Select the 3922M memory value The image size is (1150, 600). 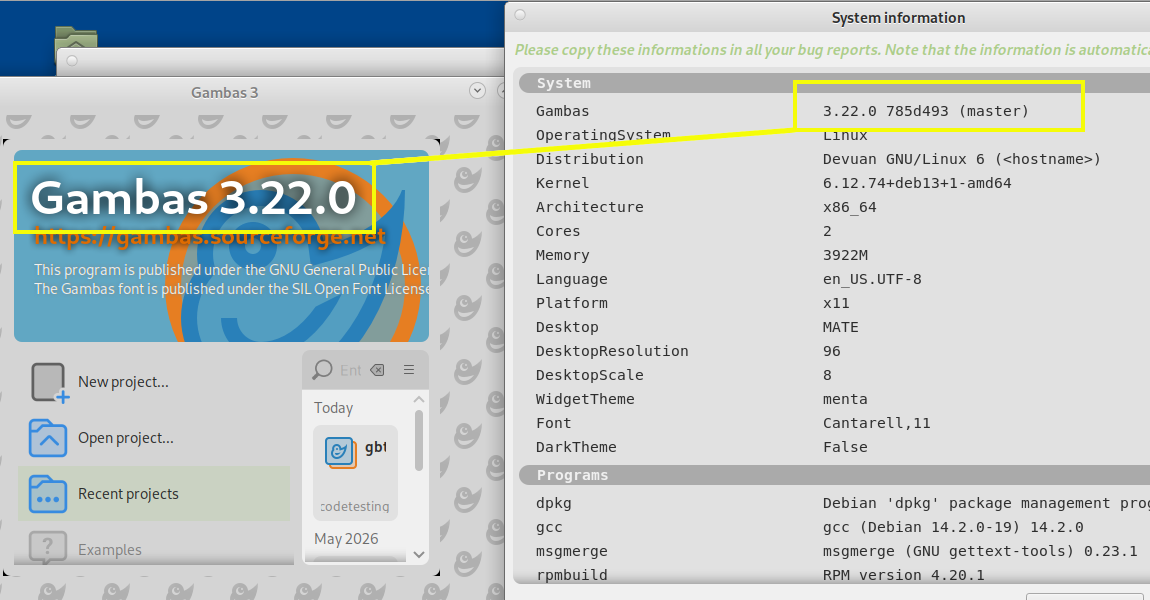(845, 255)
